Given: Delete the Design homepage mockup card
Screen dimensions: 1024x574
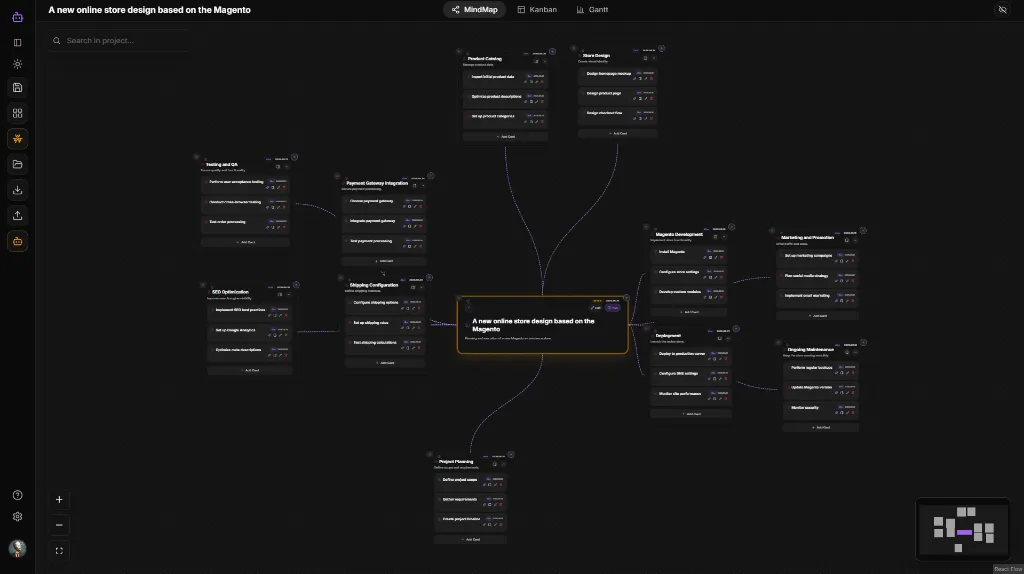Looking at the screenshot, I should 651,78.
